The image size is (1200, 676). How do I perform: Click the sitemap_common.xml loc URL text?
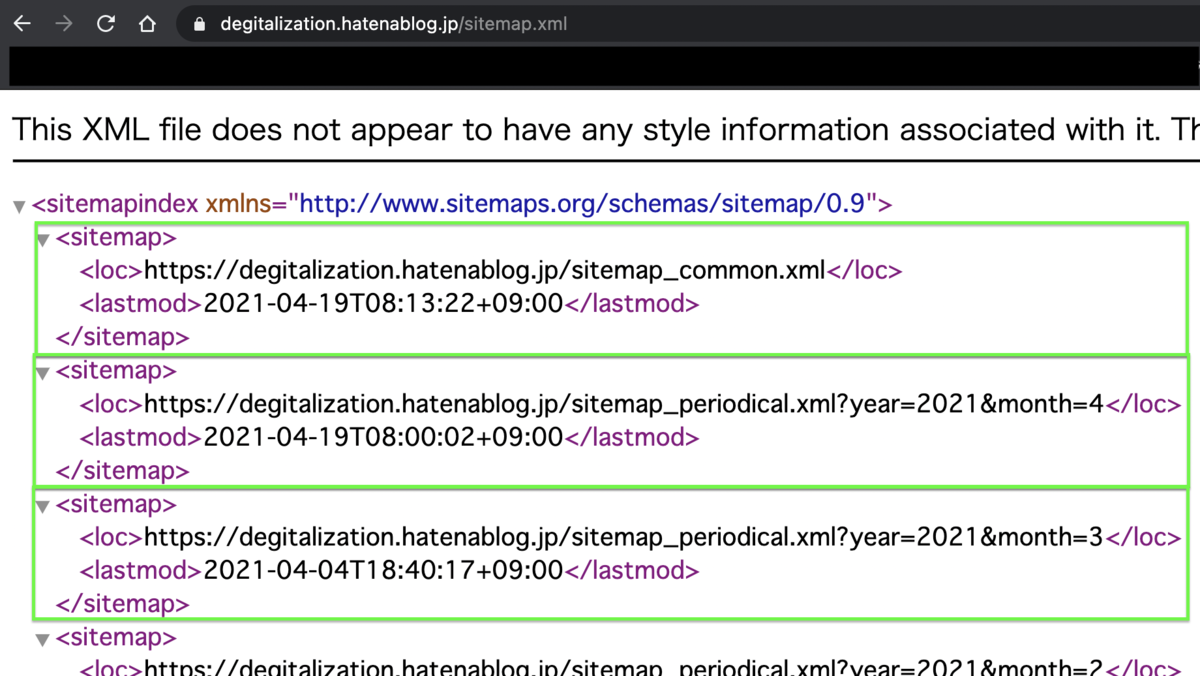pos(485,270)
